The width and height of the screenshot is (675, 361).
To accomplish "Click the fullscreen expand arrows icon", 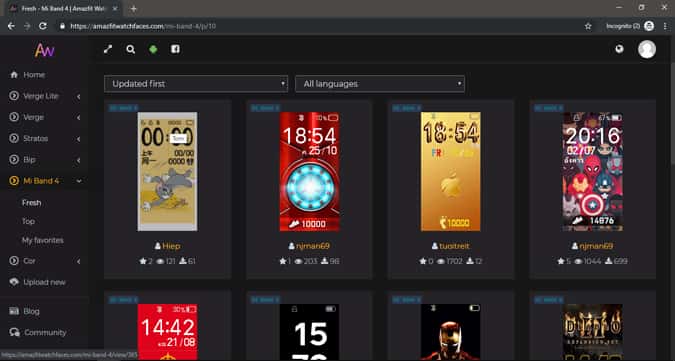I will (x=108, y=49).
